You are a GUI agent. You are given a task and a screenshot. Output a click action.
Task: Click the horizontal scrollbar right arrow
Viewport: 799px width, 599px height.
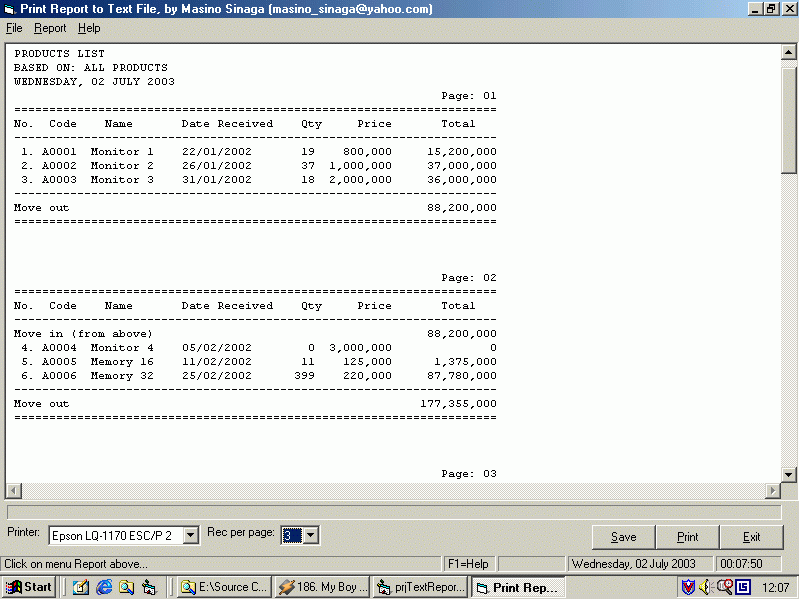point(773,491)
